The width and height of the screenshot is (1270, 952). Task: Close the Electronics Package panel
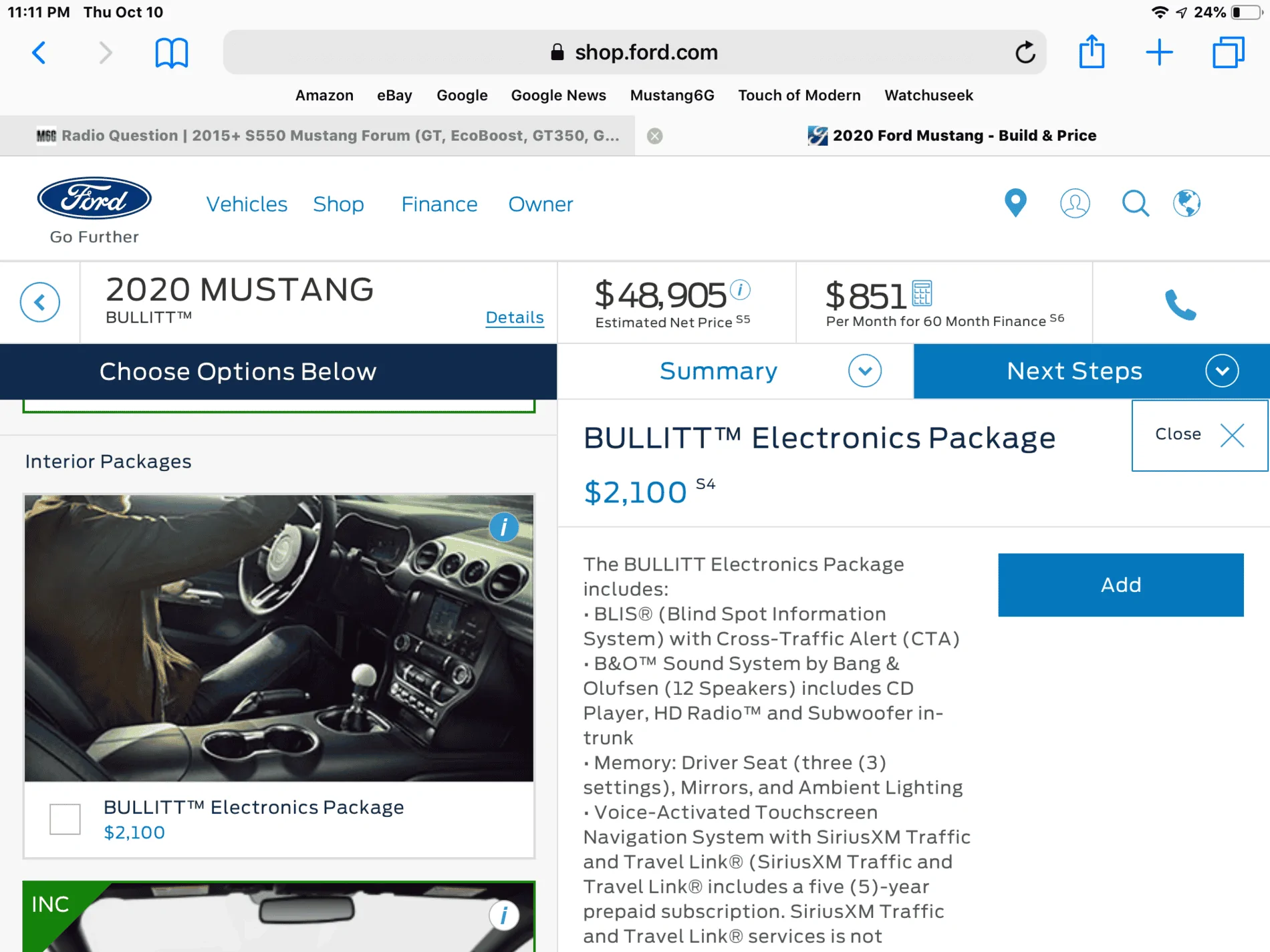[1199, 435]
